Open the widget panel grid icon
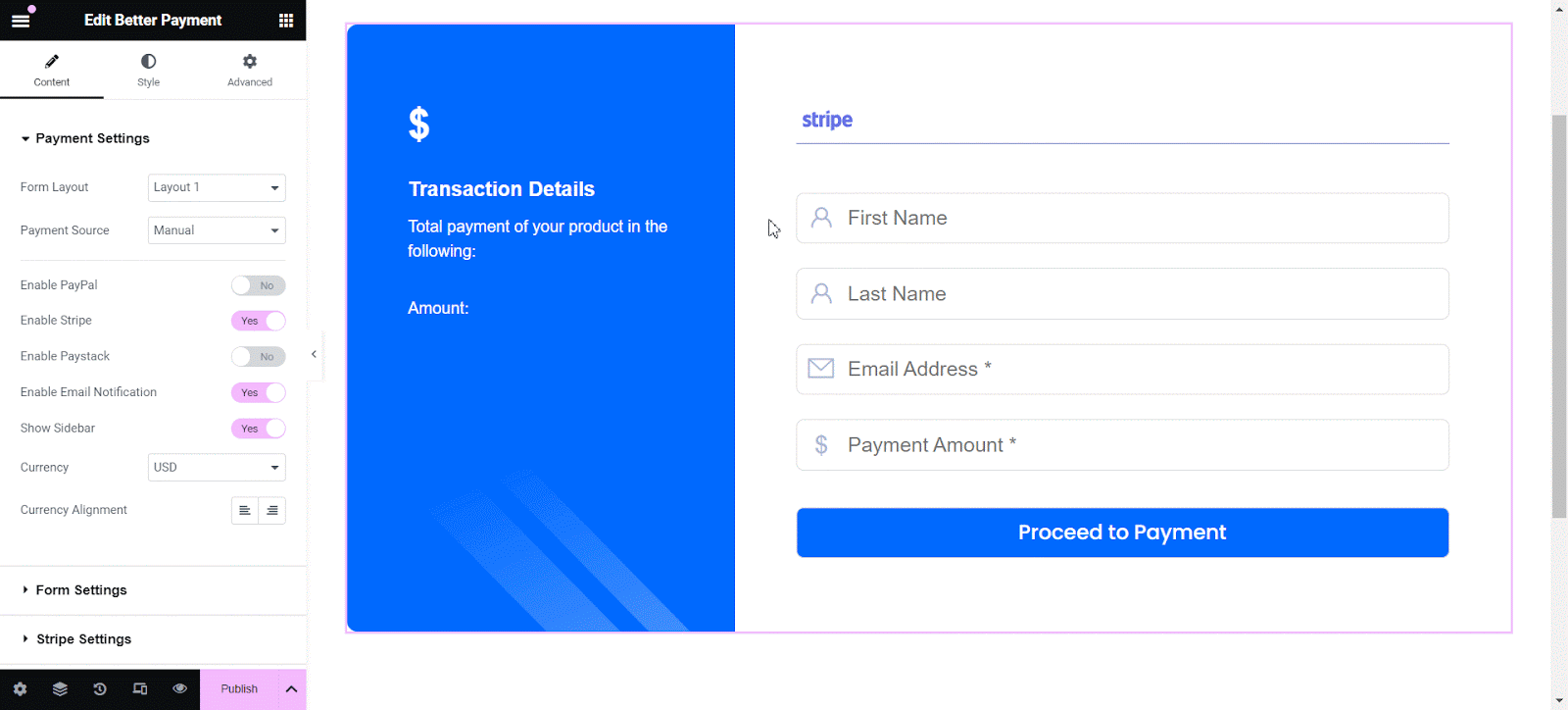The image size is (1568, 710). coord(285,19)
